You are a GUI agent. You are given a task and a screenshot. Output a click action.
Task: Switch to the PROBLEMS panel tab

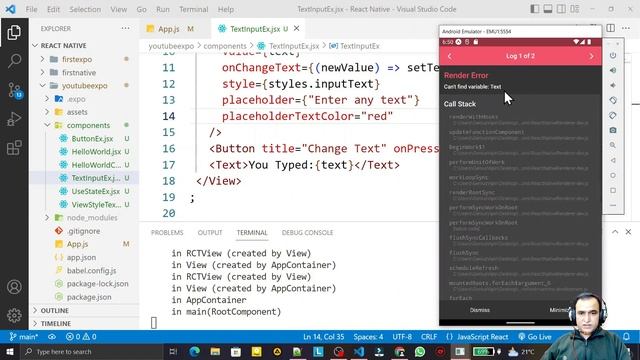[x=167, y=233]
